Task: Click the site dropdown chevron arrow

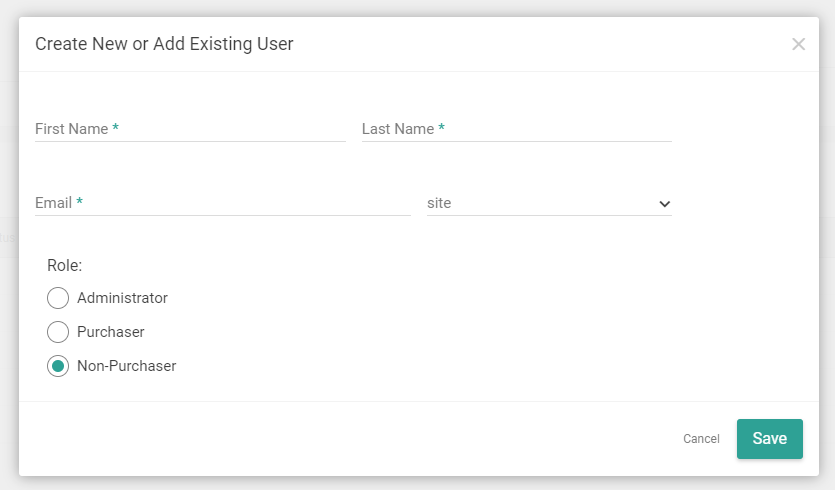Action: (664, 204)
